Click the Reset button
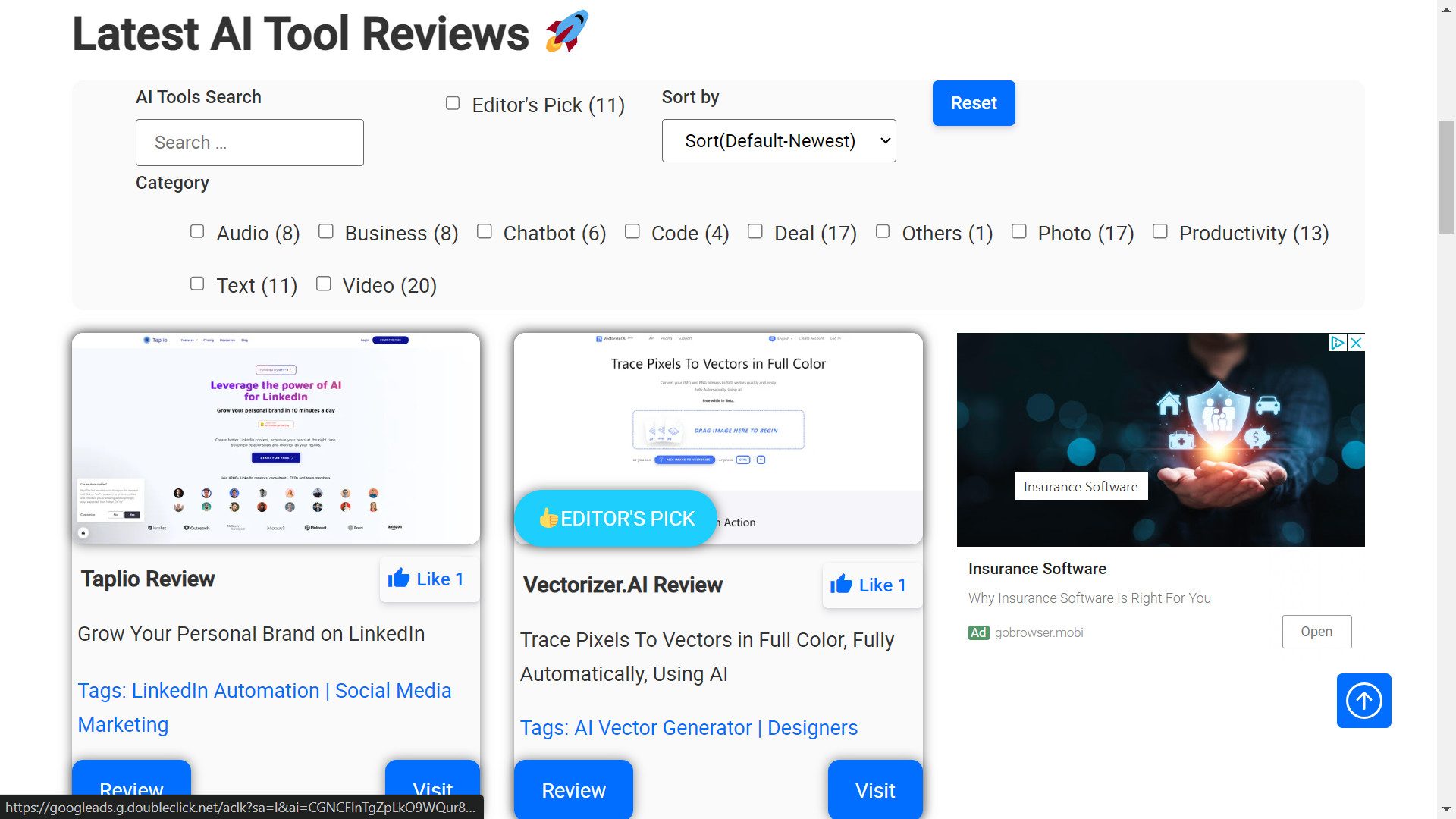The width and height of the screenshot is (1456, 819). click(974, 103)
